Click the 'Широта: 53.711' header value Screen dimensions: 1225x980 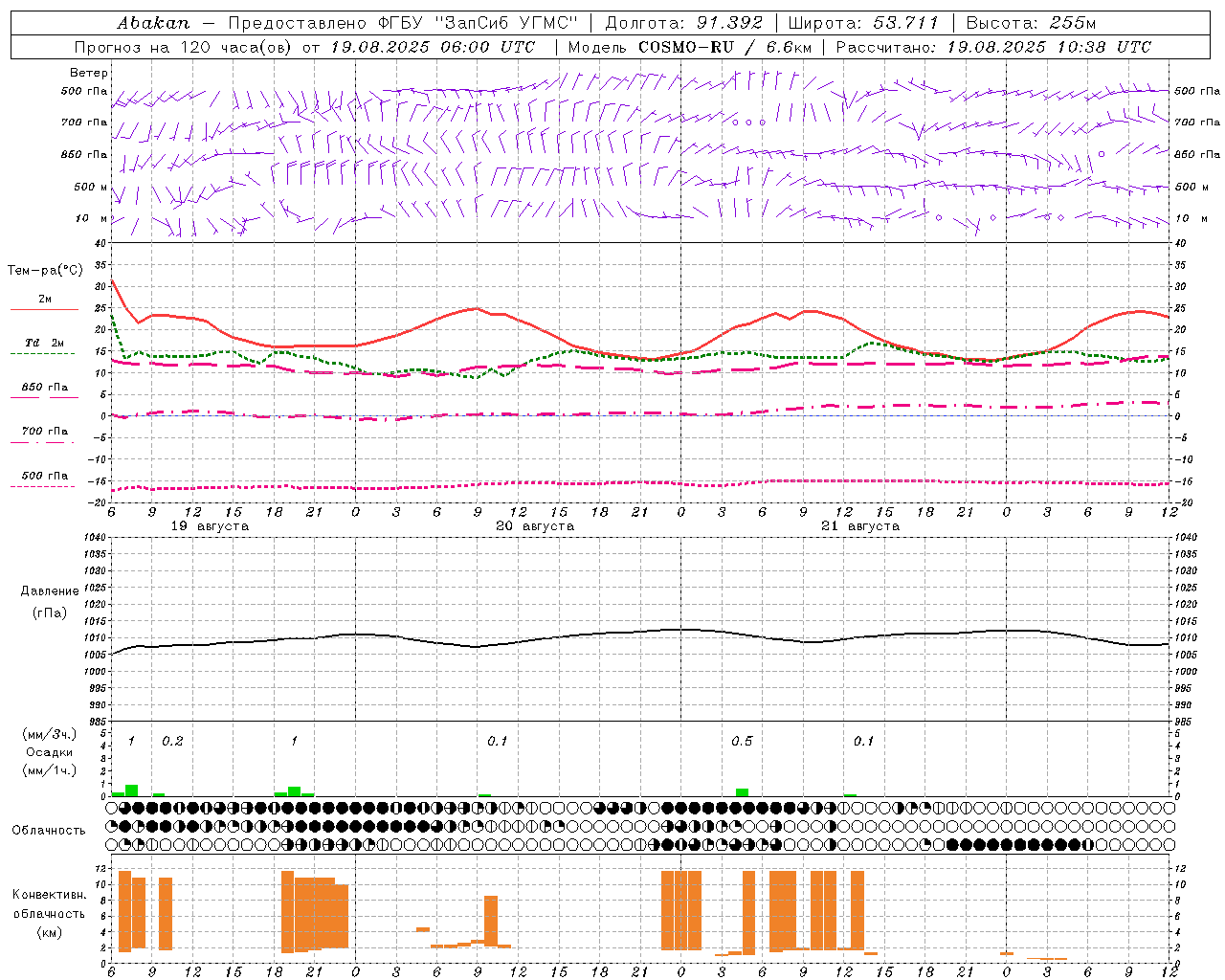(x=863, y=23)
